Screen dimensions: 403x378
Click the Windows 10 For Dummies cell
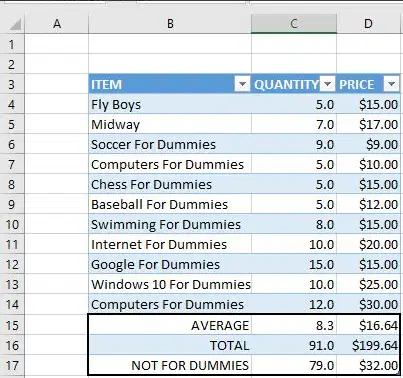(x=170, y=284)
